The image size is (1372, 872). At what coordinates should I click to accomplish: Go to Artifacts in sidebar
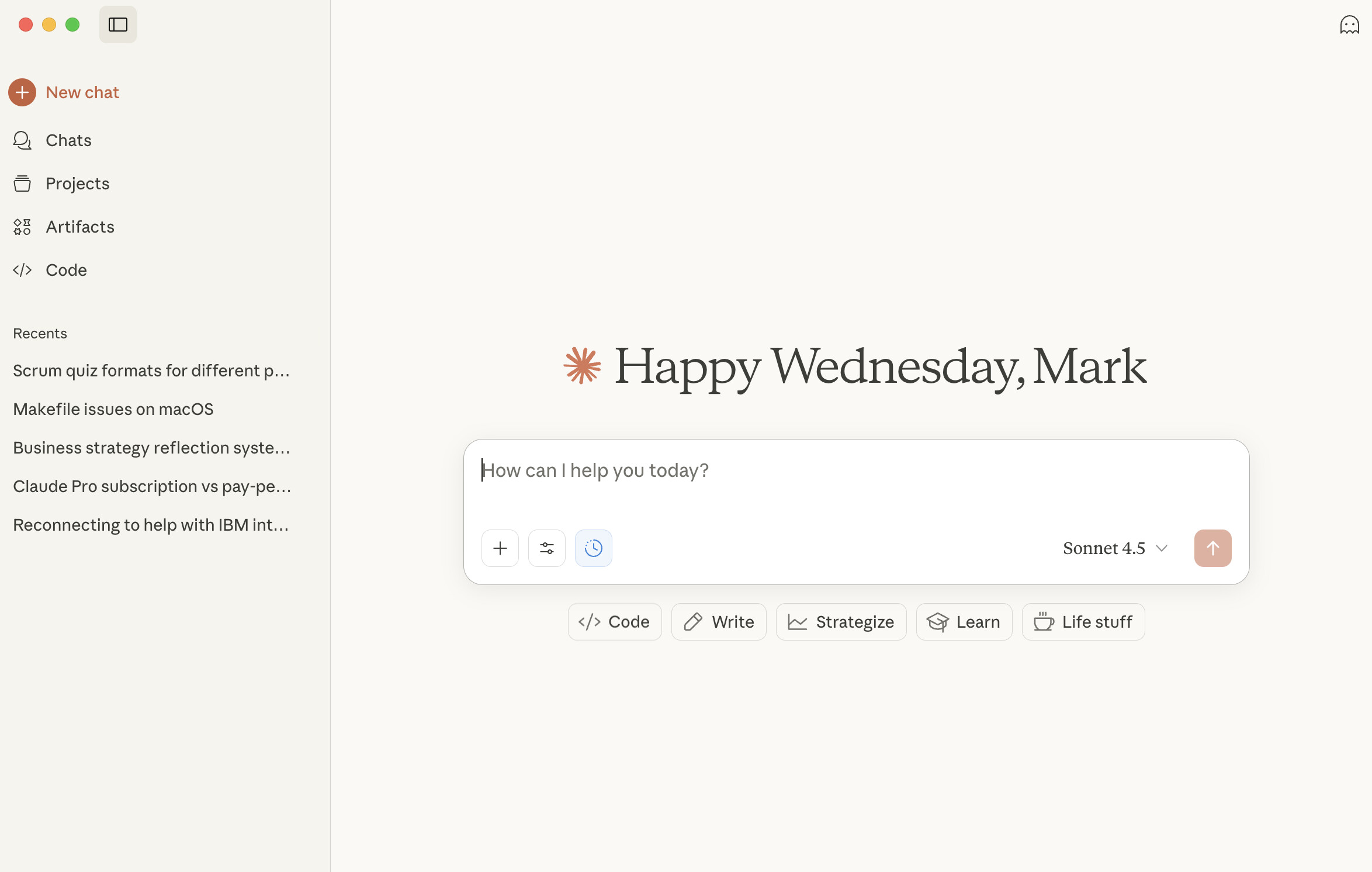point(79,227)
